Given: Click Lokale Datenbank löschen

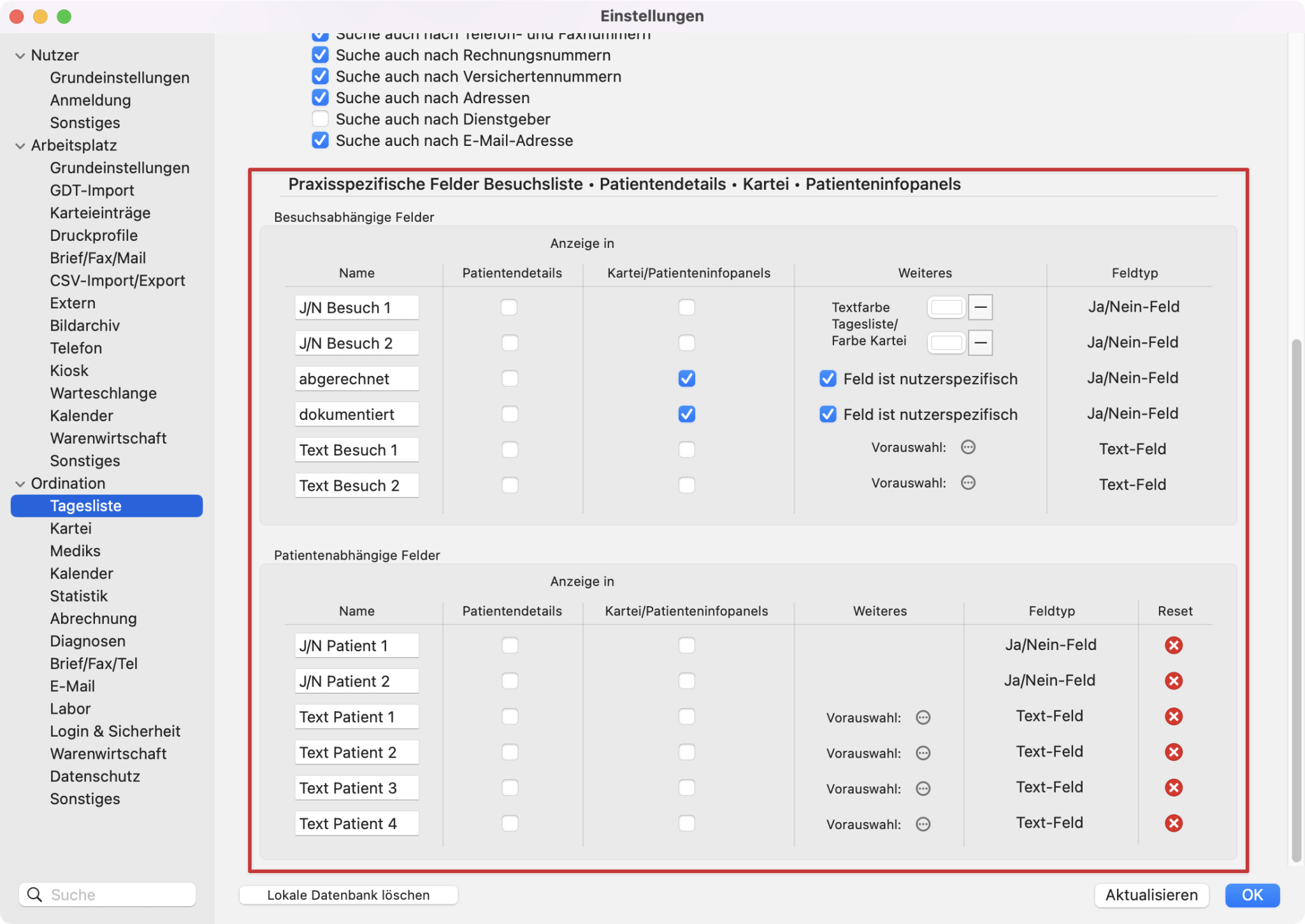Looking at the screenshot, I should tap(349, 895).
